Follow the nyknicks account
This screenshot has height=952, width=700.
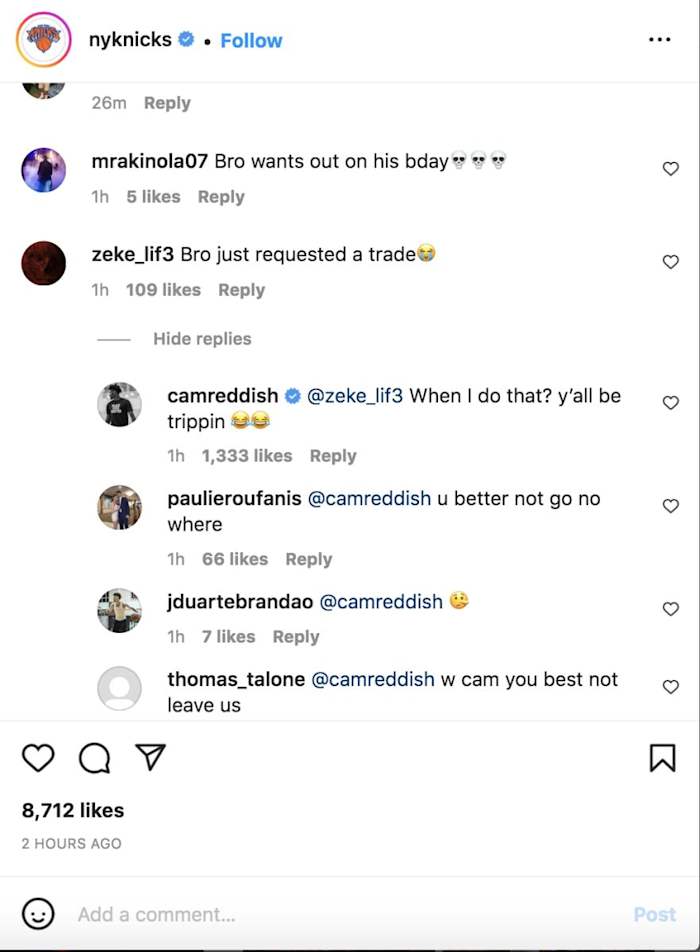point(251,41)
